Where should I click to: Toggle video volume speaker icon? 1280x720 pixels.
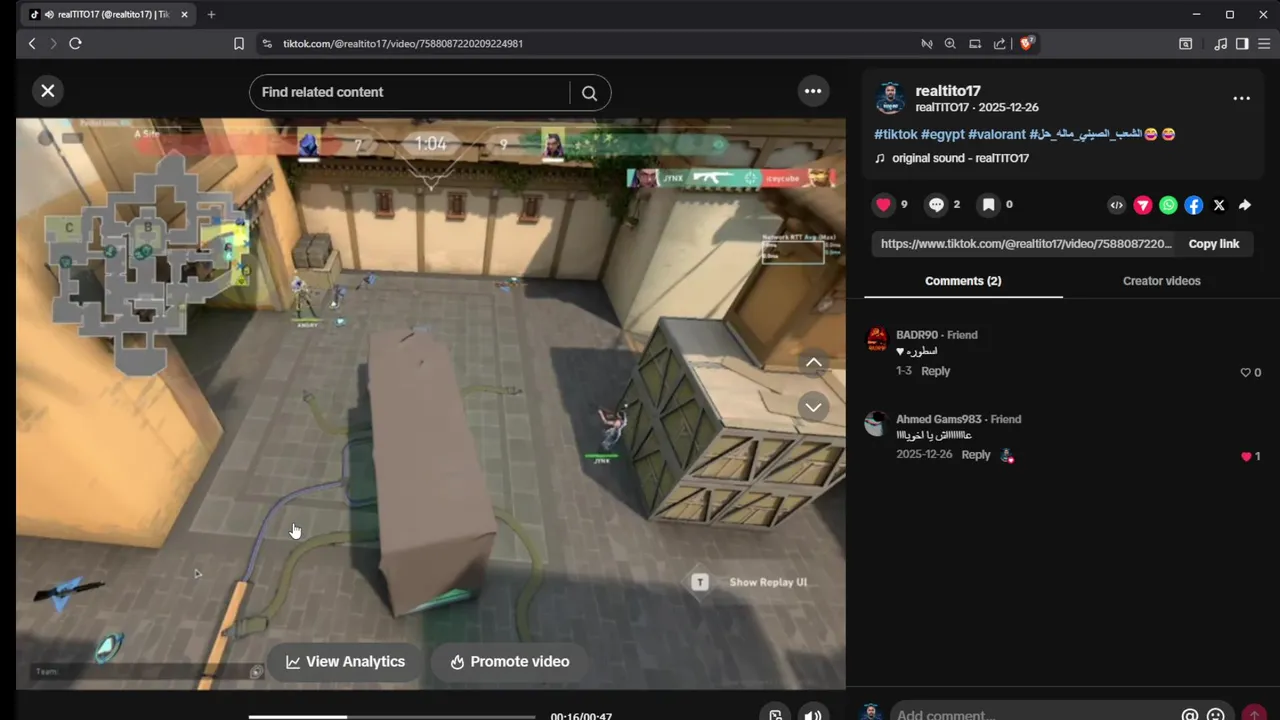pos(813,714)
